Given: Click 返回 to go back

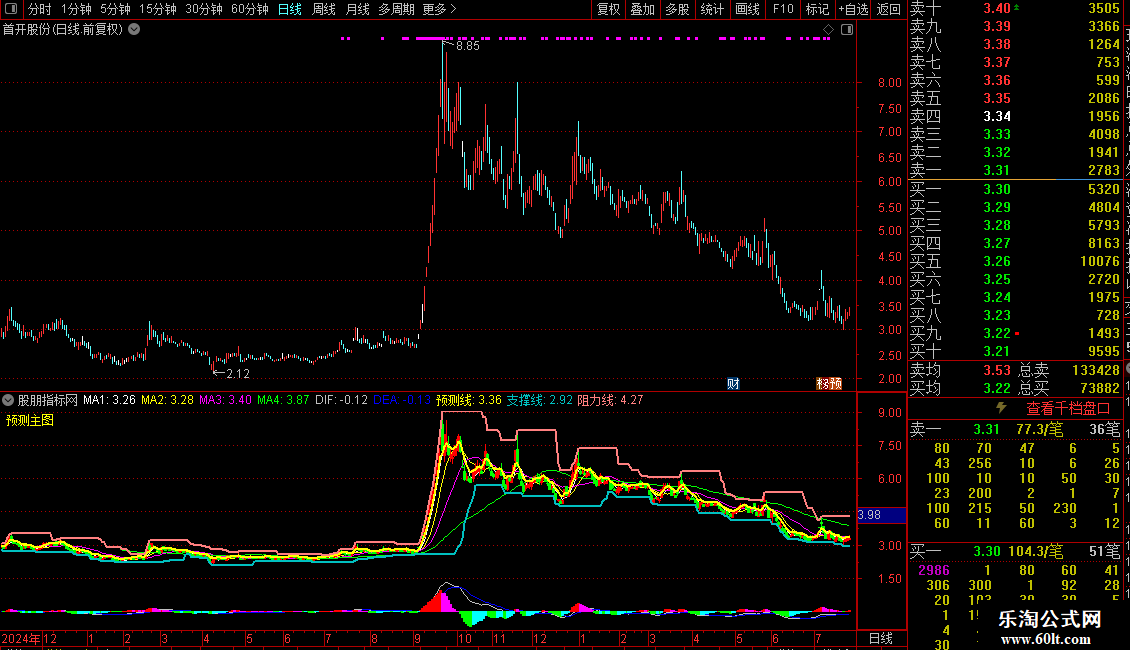Looking at the screenshot, I should (x=889, y=9).
